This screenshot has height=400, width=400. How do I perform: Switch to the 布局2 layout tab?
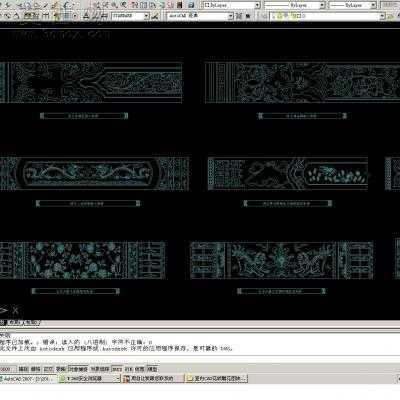click(32, 323)
